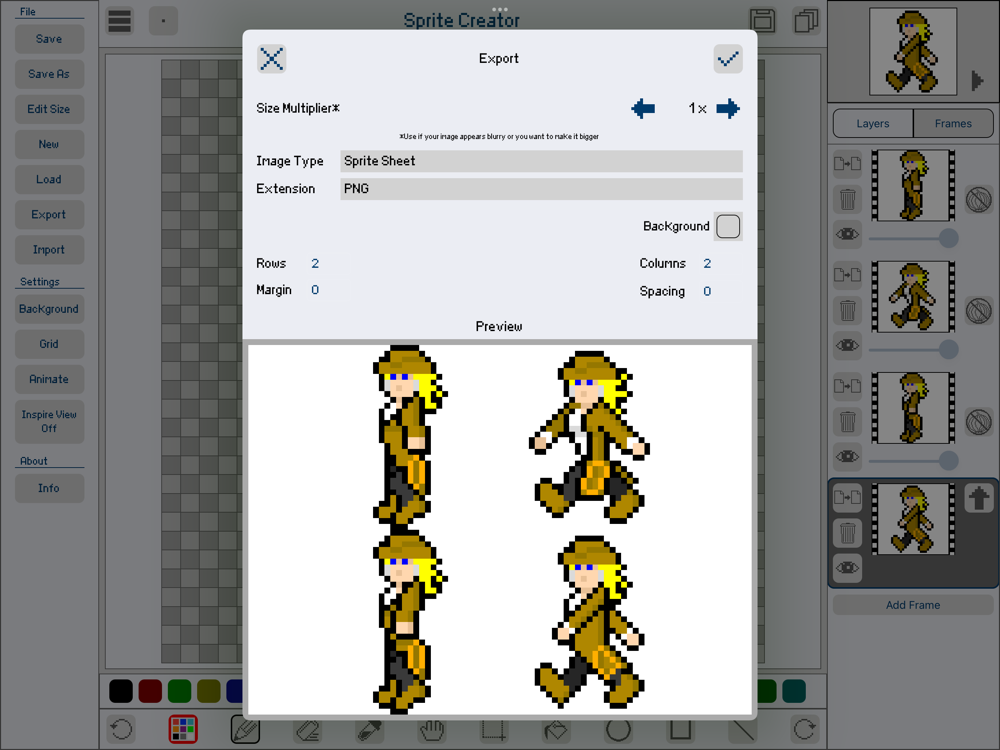Click the Add Frame button
1000x750 pixels.
913,605
